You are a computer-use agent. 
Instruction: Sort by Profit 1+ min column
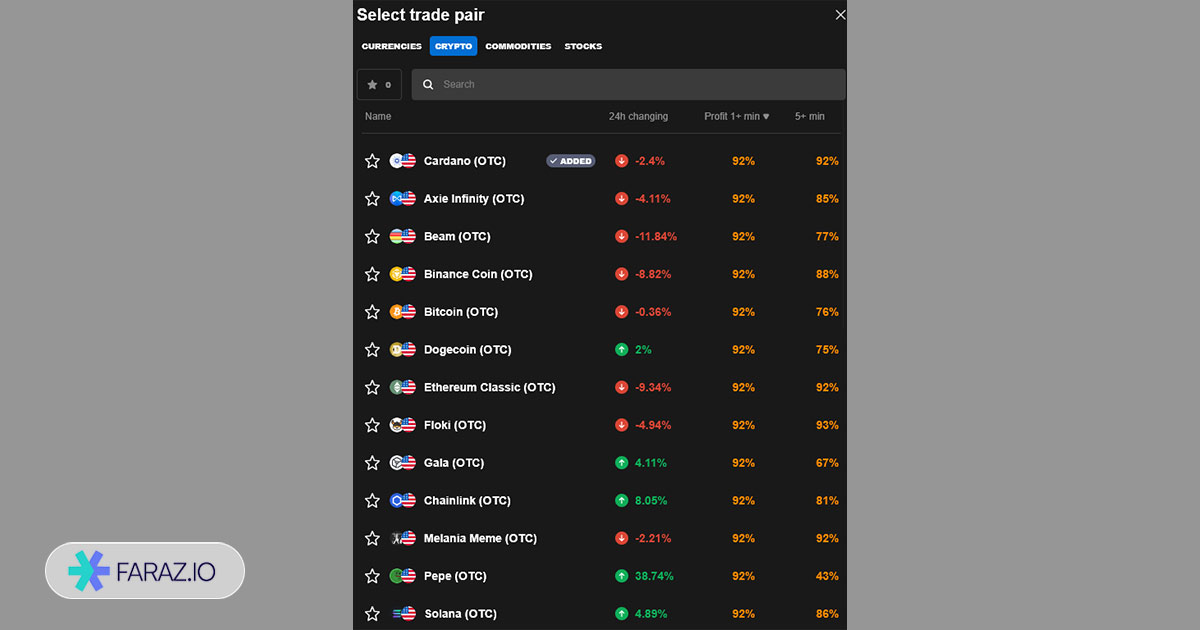coord(736,117)
